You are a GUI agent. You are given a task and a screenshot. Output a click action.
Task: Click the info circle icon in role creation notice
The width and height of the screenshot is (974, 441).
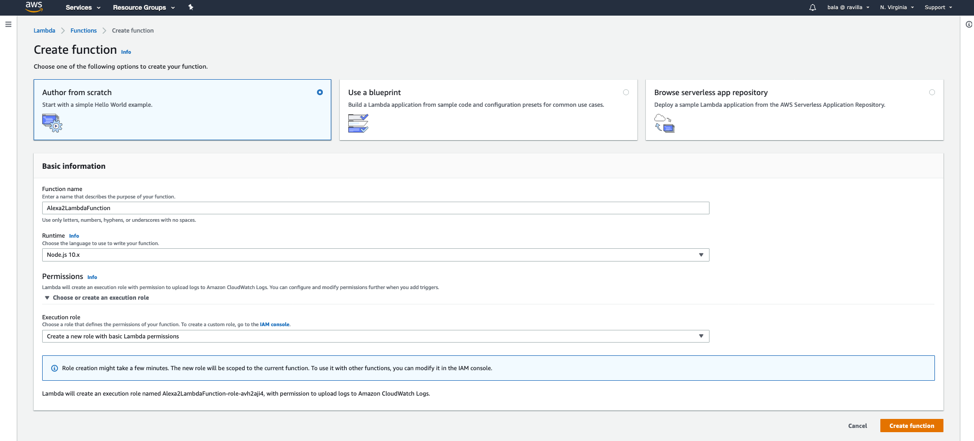click(x=54, y=368)
